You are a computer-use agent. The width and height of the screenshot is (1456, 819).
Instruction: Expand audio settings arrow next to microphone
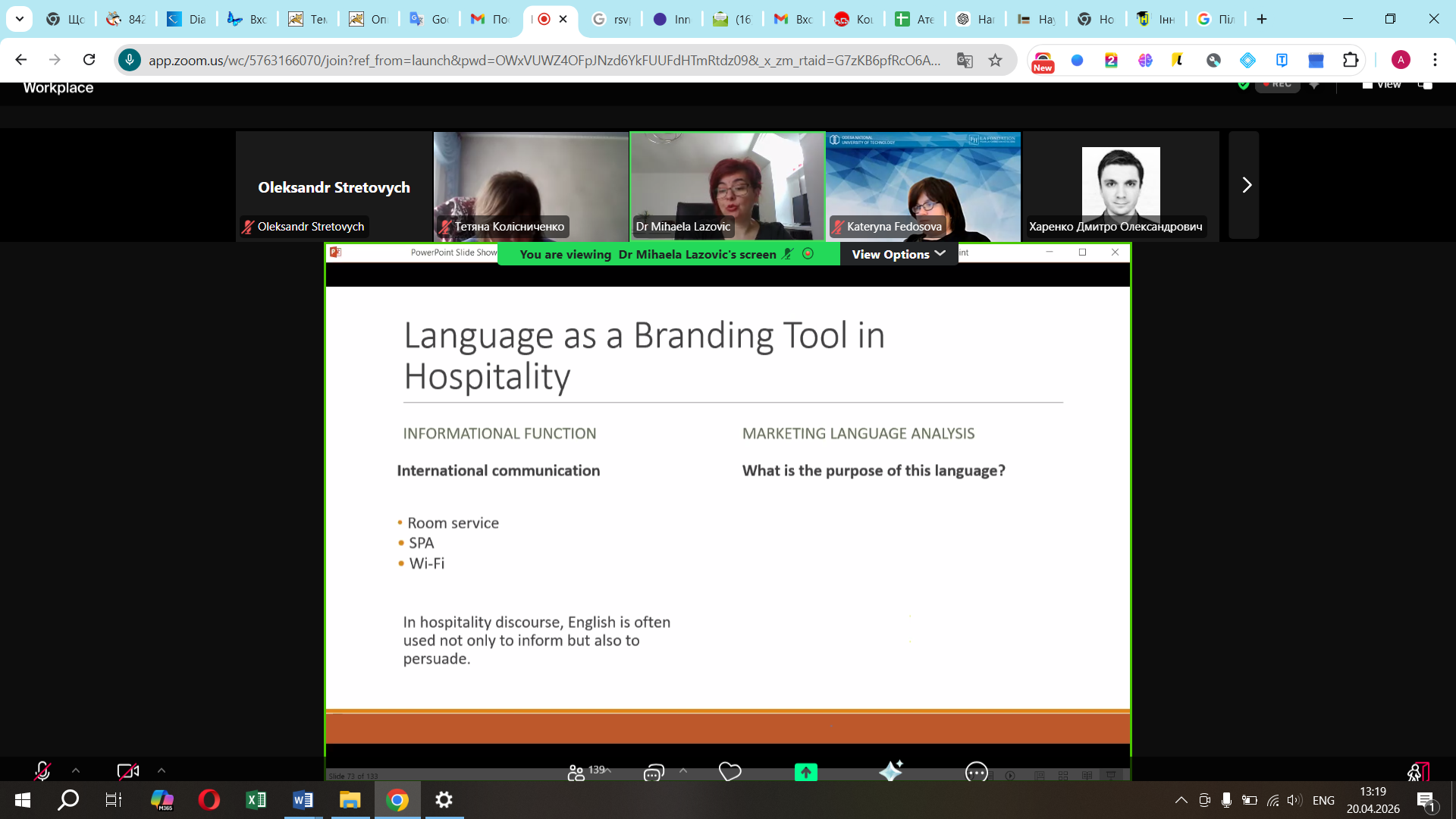76,770
